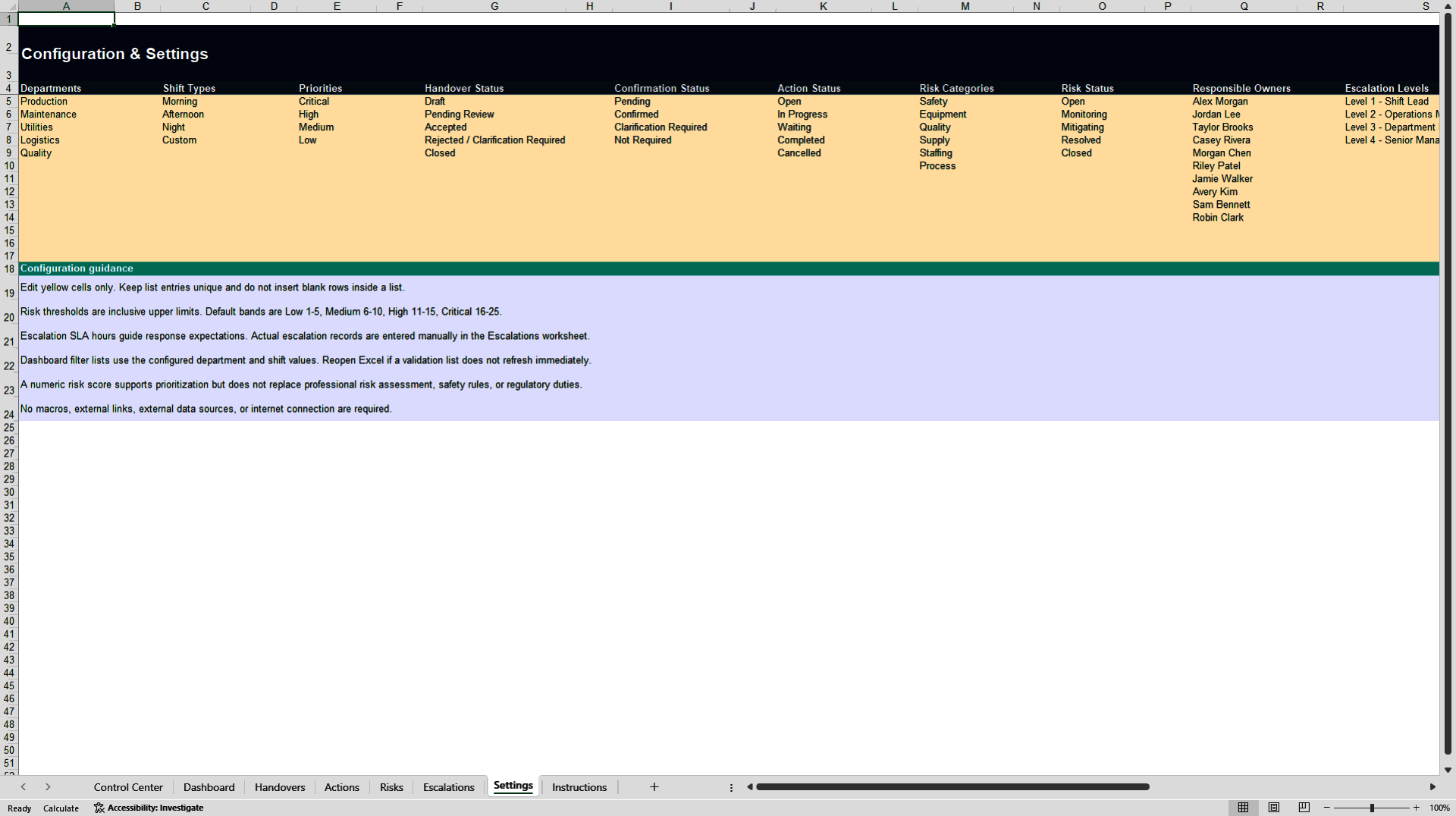Select the Departments header cell
This screenshot has height=816, width=1456.
[x=66, y=88]
